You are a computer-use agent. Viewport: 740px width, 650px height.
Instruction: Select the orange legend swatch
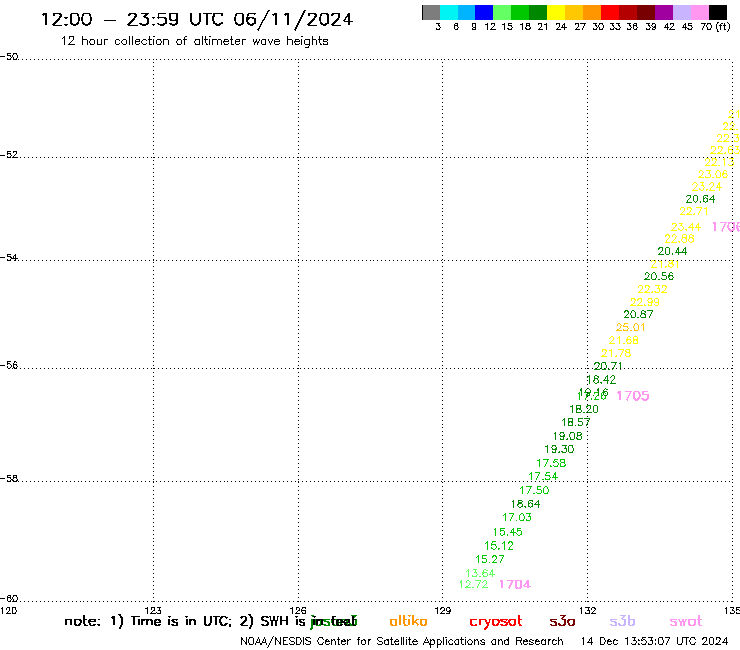(592, 12)
